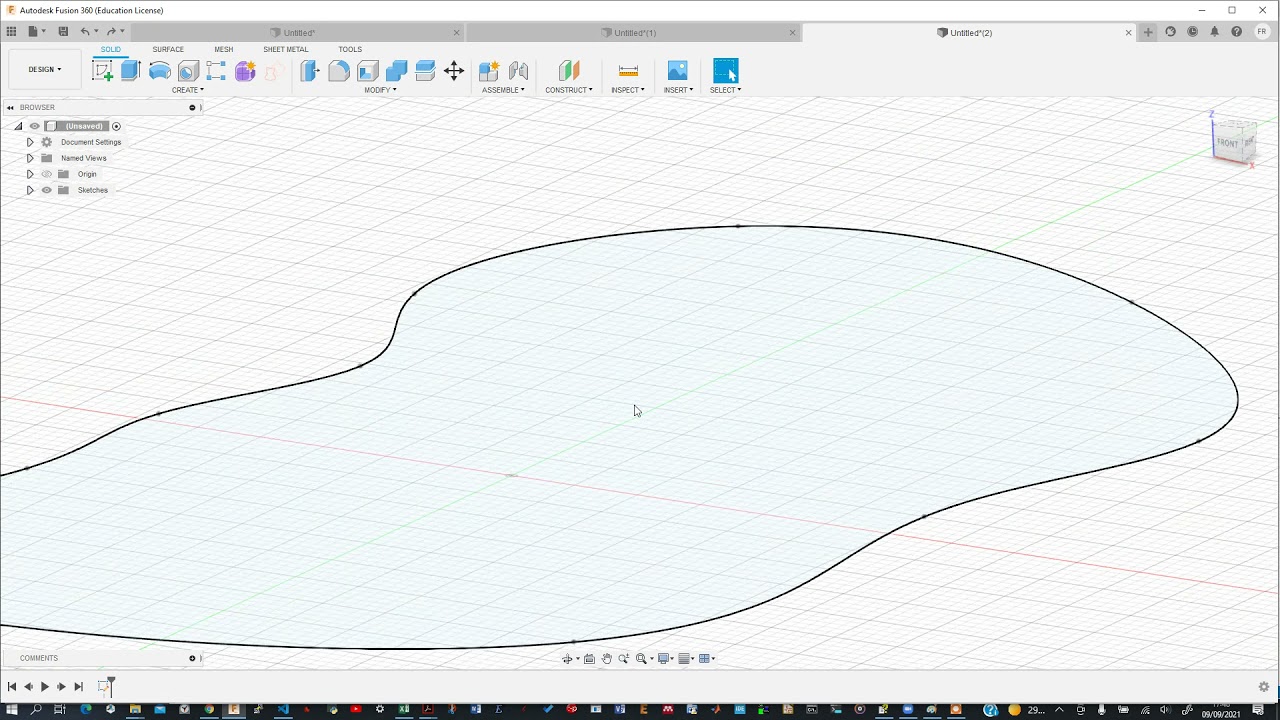Select the Offset Plane construct tool
The height and width of the screenshot is (720, 1280).
pyautogui.click(x=569, y=71)
